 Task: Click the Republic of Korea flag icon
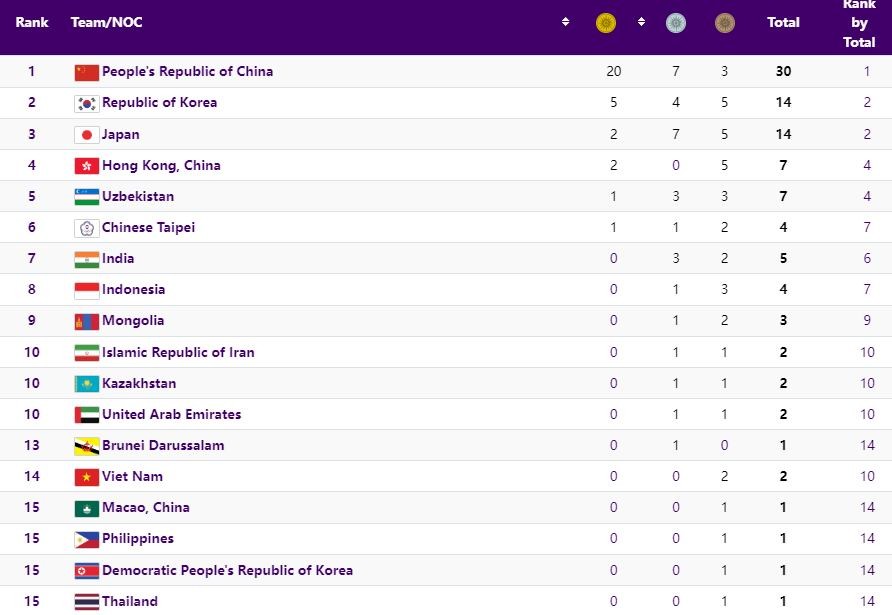pyautogui.click(x=85, y=102)
